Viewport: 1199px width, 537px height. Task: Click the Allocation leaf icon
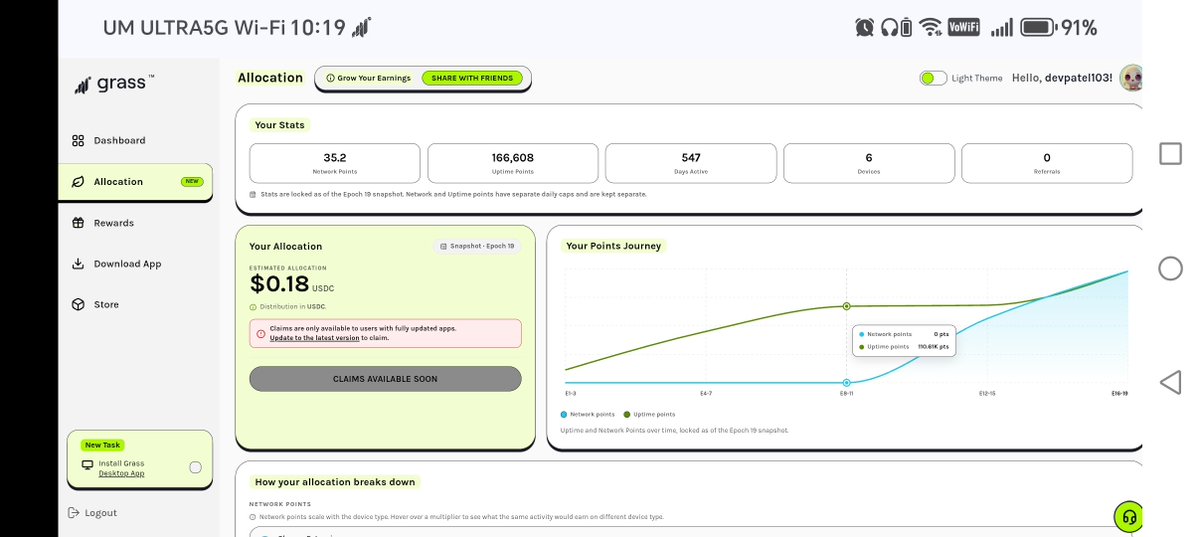point(78,182)
